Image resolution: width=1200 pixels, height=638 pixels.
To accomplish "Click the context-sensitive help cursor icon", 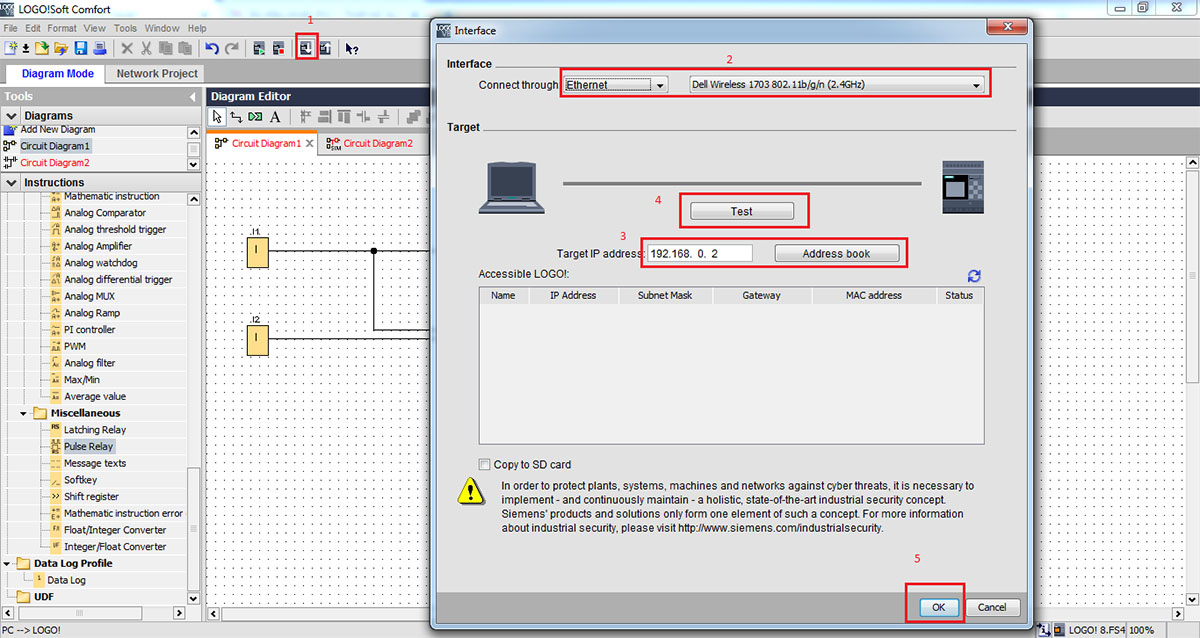I will click(351, 48).
